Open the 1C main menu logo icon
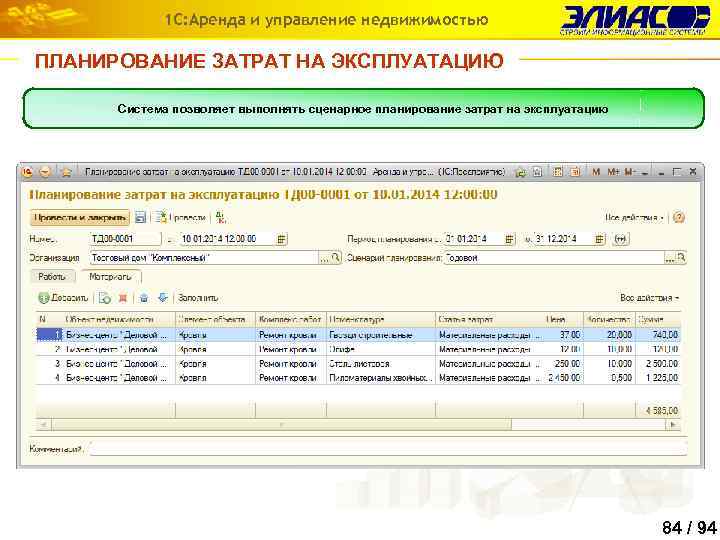720x540 pixels. (x=28, y=172)
